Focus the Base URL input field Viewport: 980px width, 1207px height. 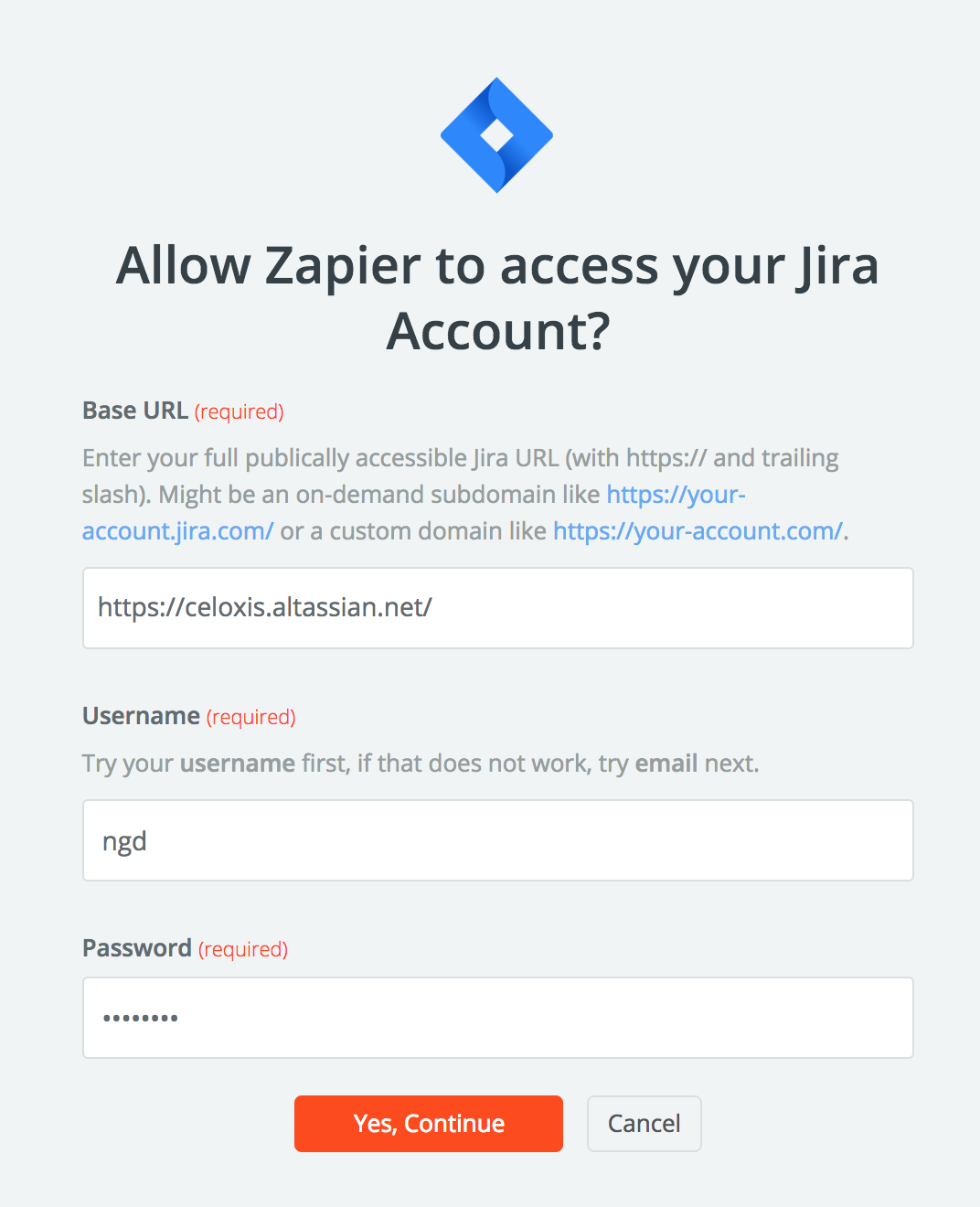pyautogui.click(x=497, y=608)
